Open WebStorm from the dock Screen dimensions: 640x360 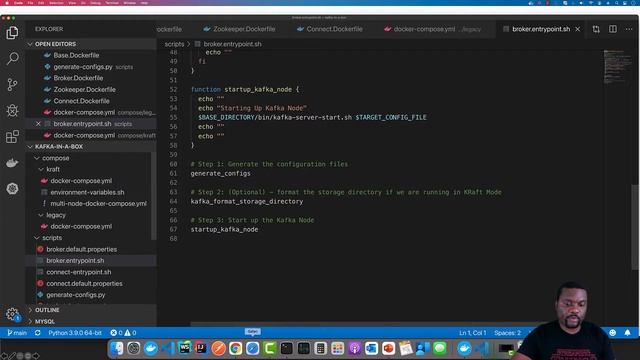(x=184, y=348)
